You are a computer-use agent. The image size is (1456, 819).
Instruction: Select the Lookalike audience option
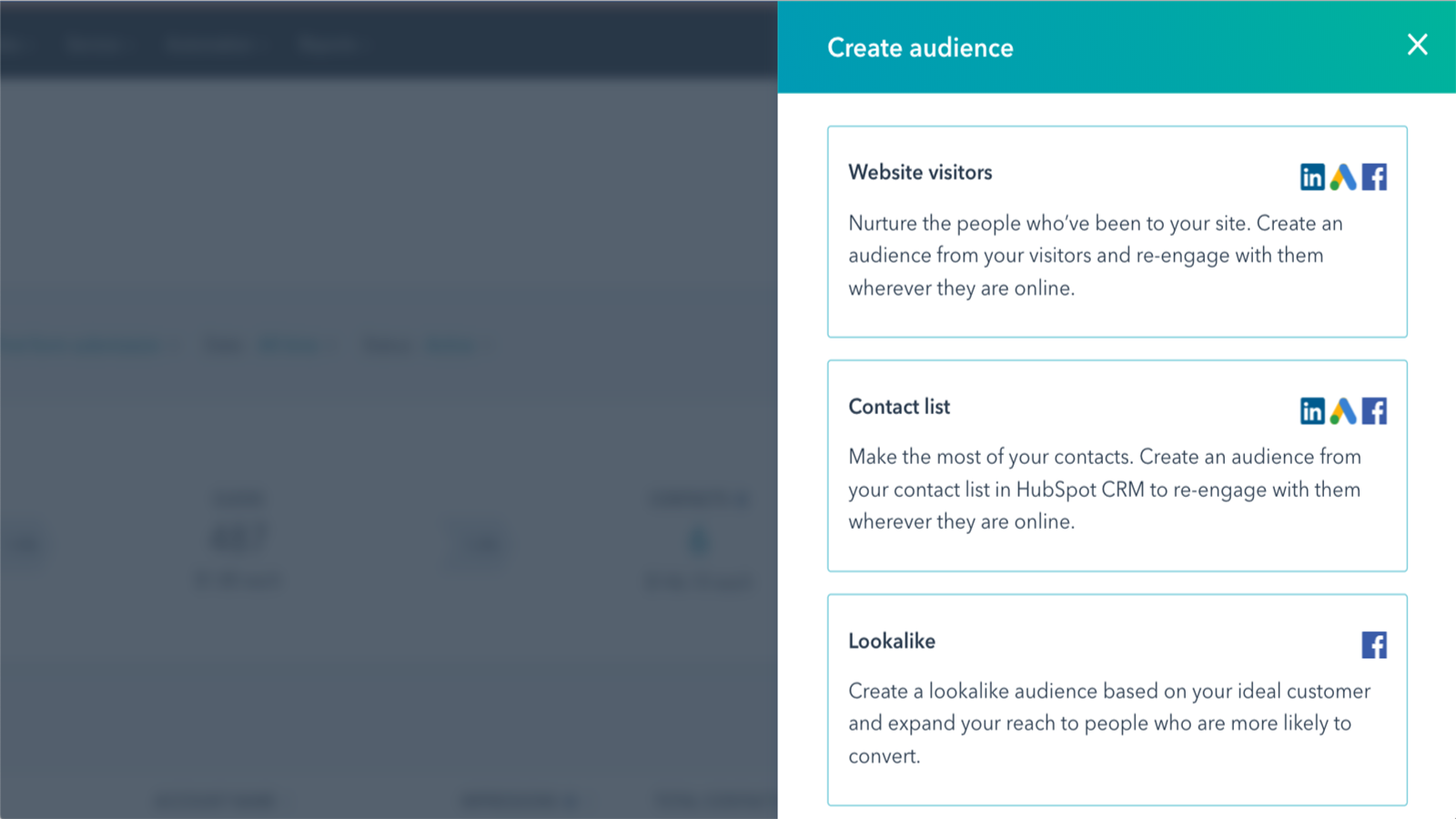click(x=1117, y=701)
